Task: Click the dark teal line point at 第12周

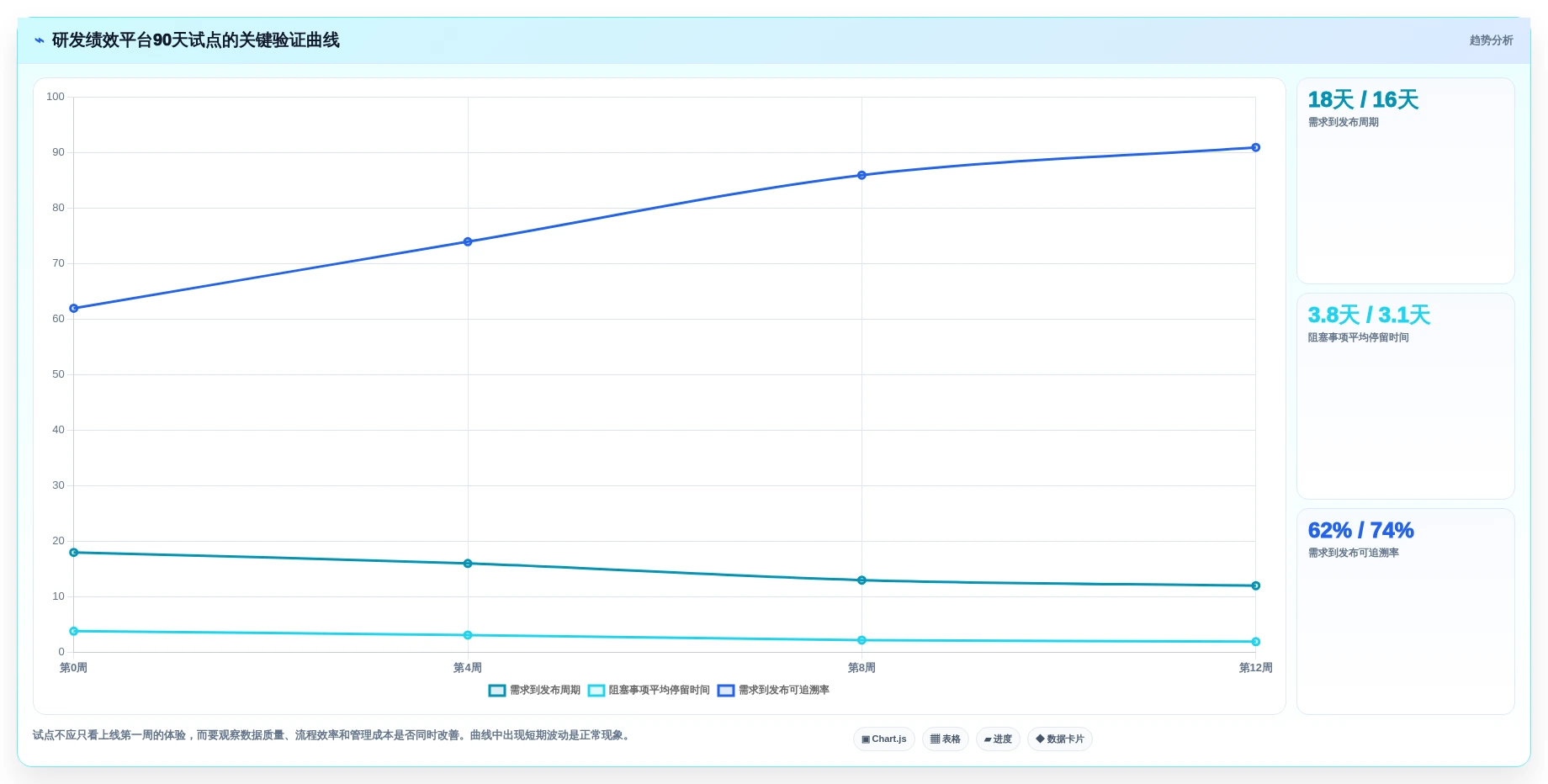Action: point(1255,586)
